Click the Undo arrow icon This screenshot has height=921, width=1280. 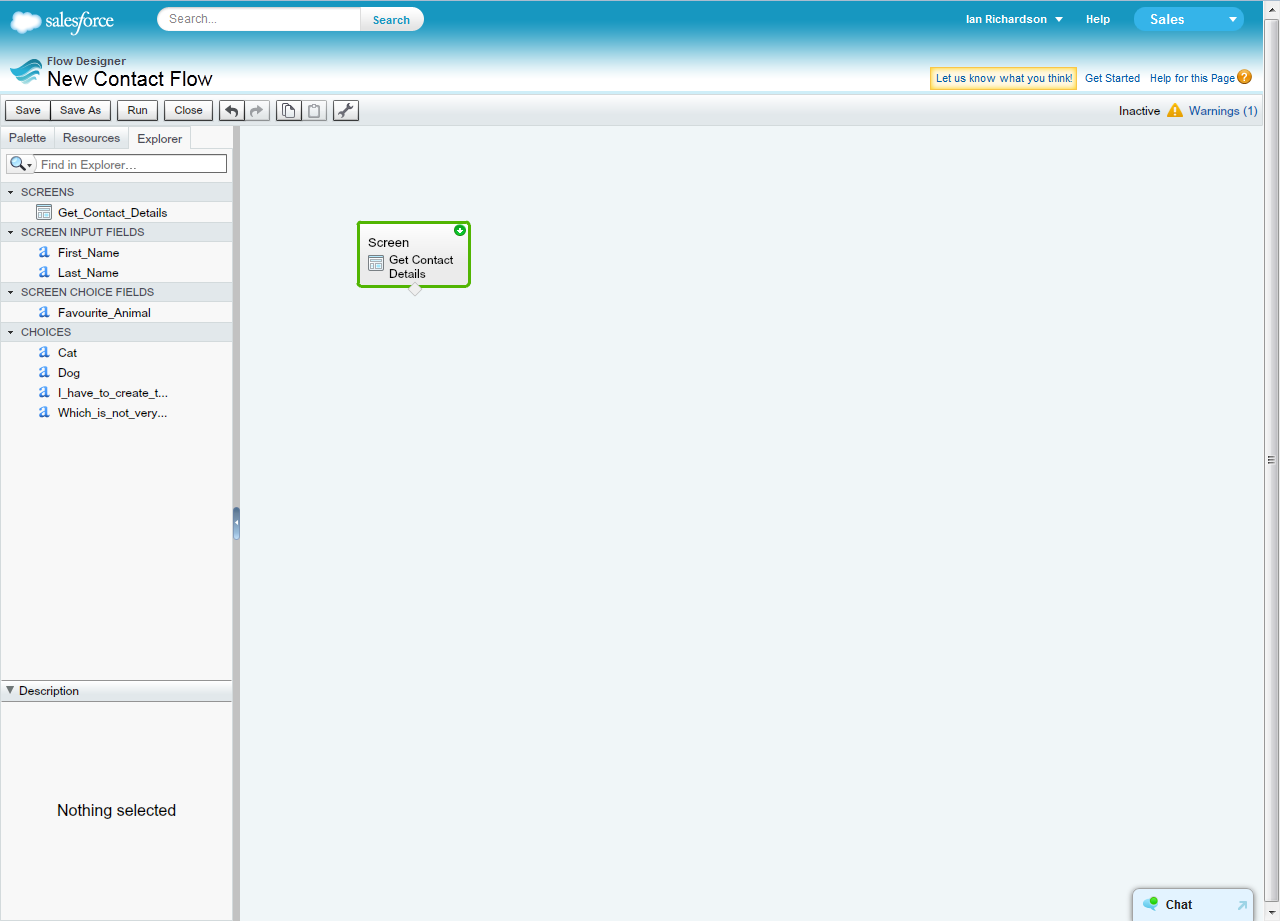pyautogui.click(x=232, y=111)
